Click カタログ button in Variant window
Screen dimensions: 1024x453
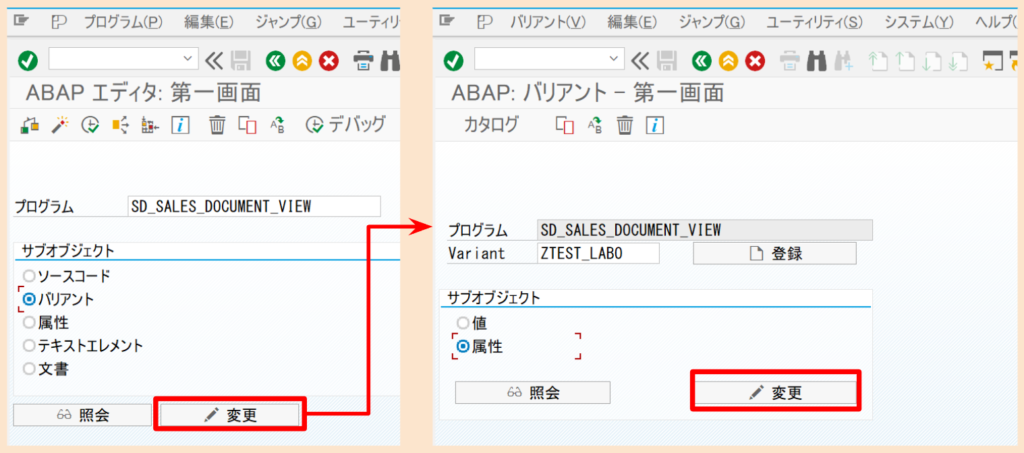[492, 124]
